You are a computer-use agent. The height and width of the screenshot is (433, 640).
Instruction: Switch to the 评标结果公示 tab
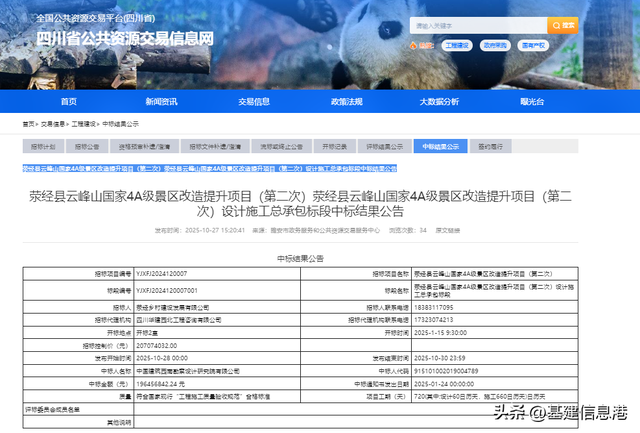[384, 146]
